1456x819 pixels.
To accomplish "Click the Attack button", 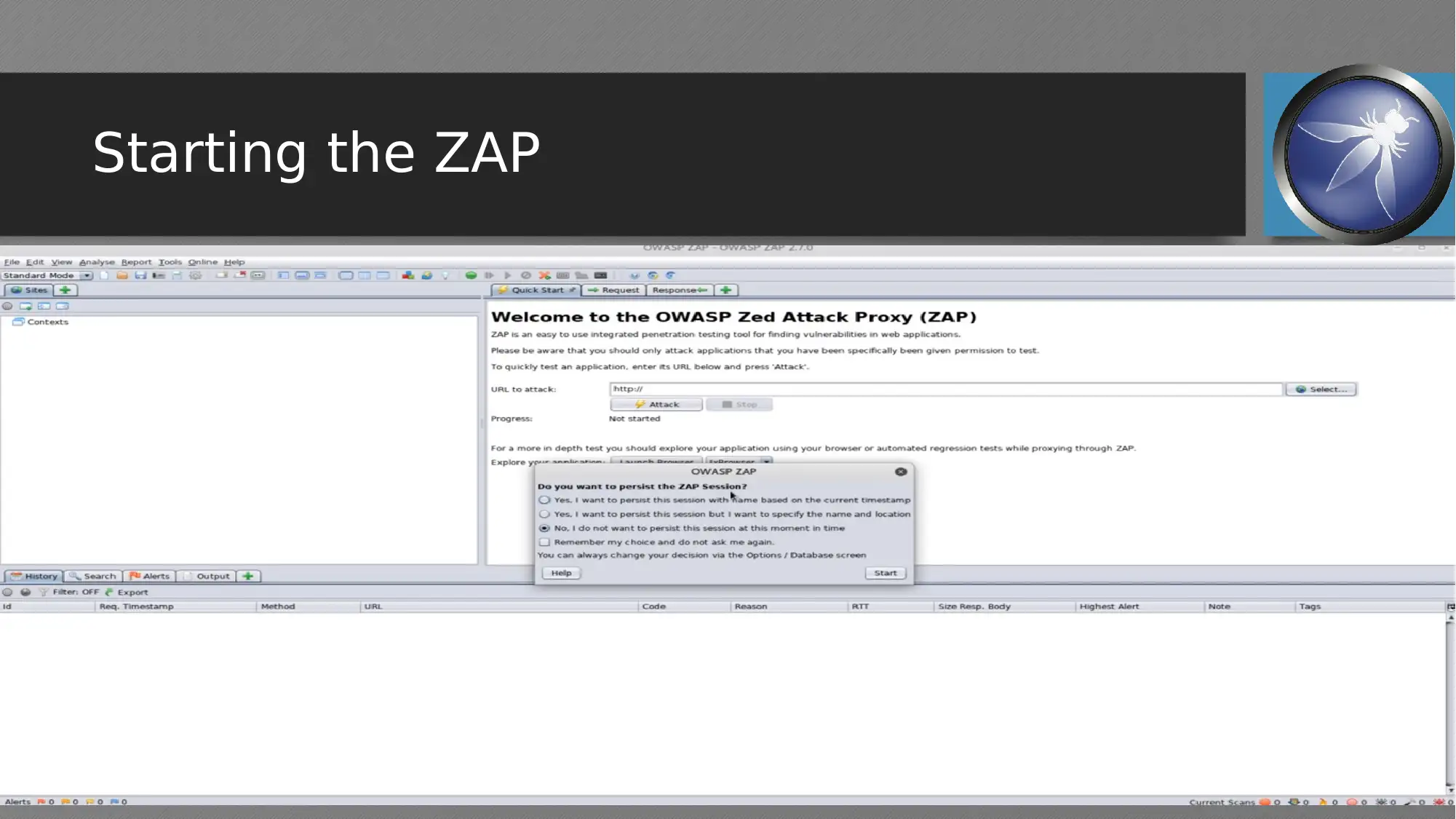I will [x=656, y=404].
